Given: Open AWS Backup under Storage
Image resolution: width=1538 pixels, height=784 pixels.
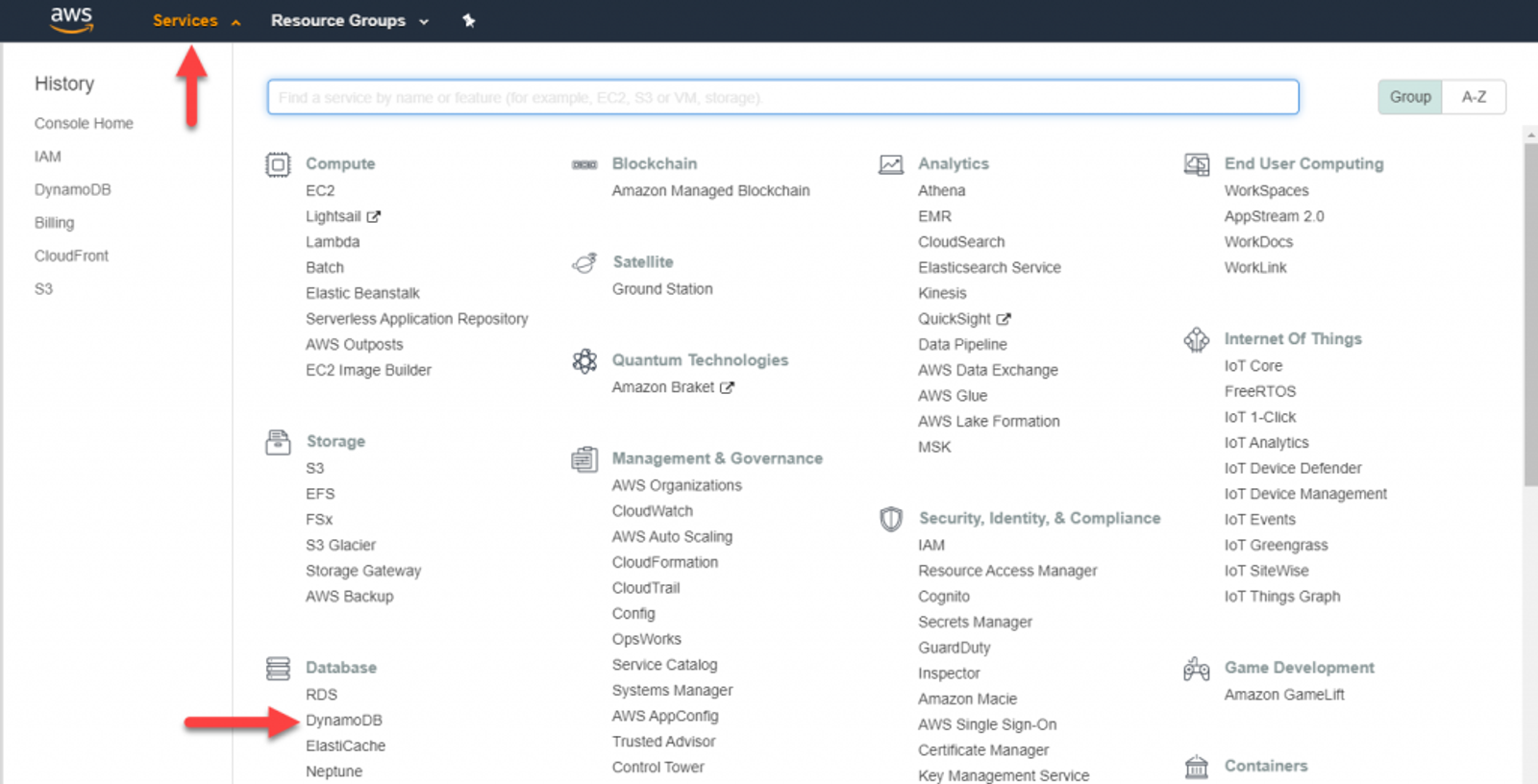Looking at the screenshot, I should click(349, 597).
